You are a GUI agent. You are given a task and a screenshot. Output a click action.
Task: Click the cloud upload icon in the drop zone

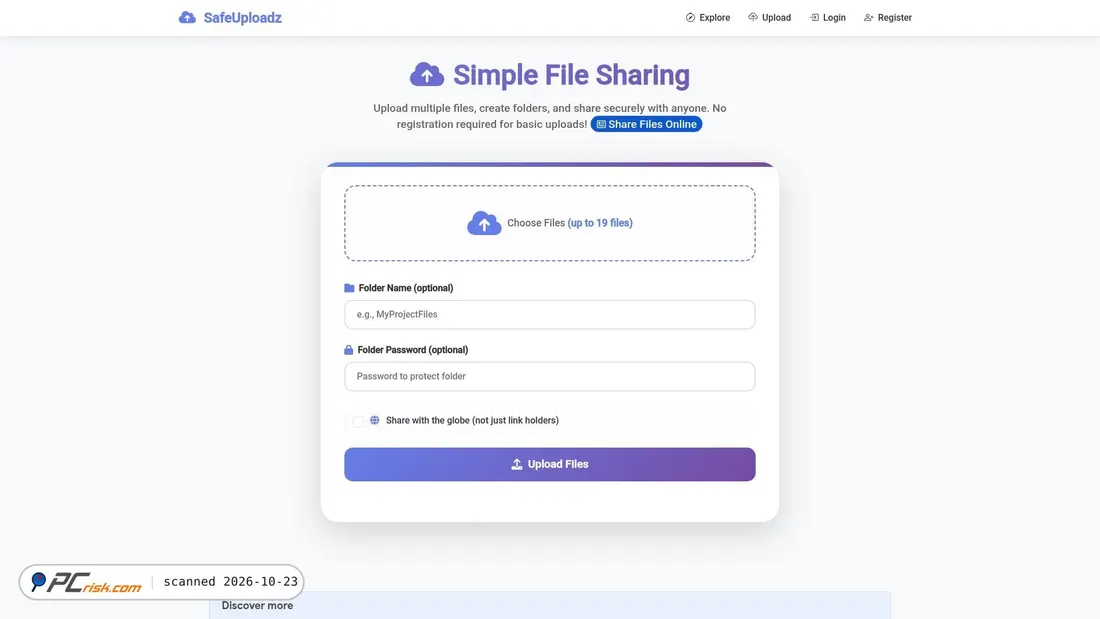(x=484, y=223)
